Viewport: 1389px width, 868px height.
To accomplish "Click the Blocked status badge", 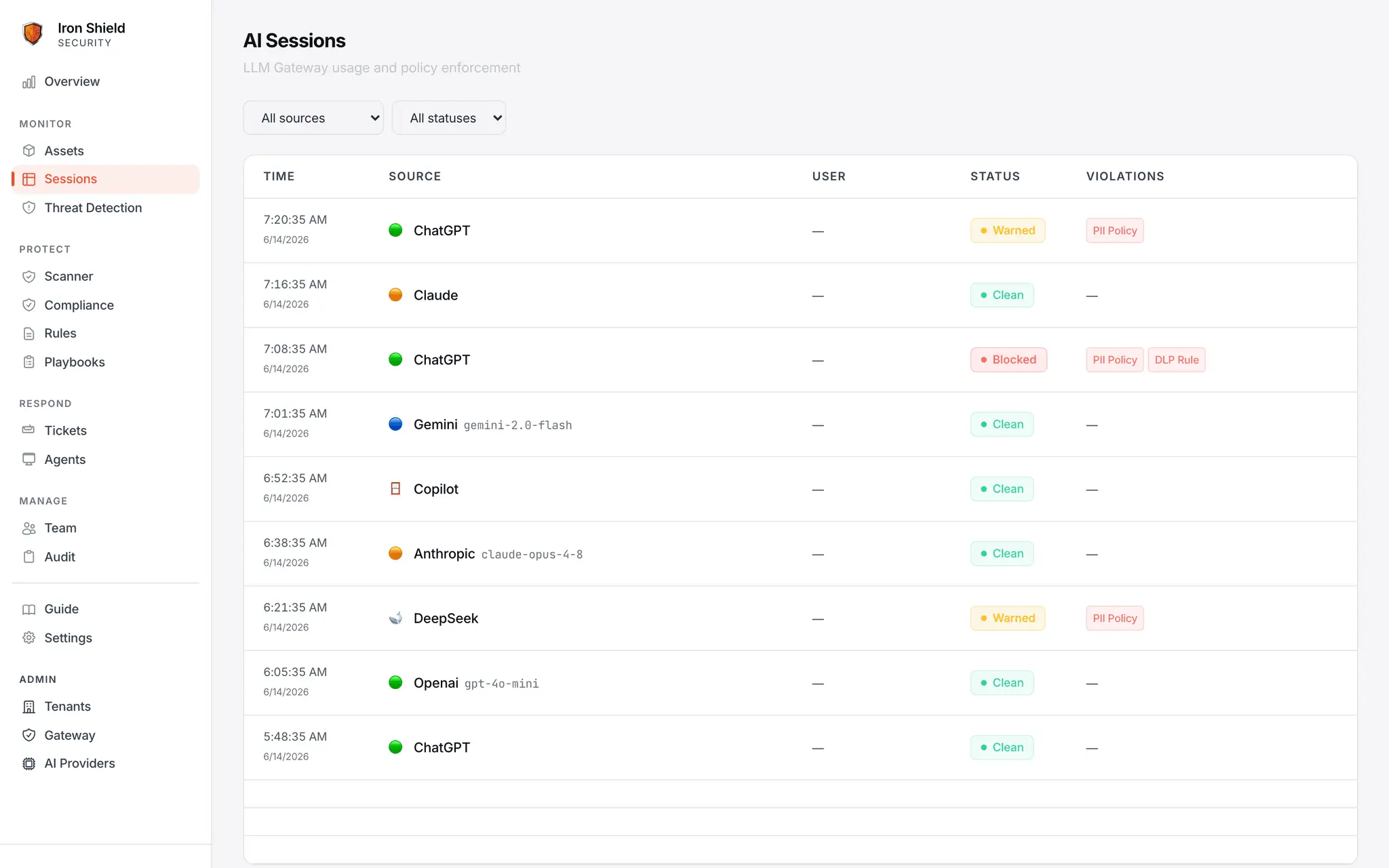I will pos(1009,359).
